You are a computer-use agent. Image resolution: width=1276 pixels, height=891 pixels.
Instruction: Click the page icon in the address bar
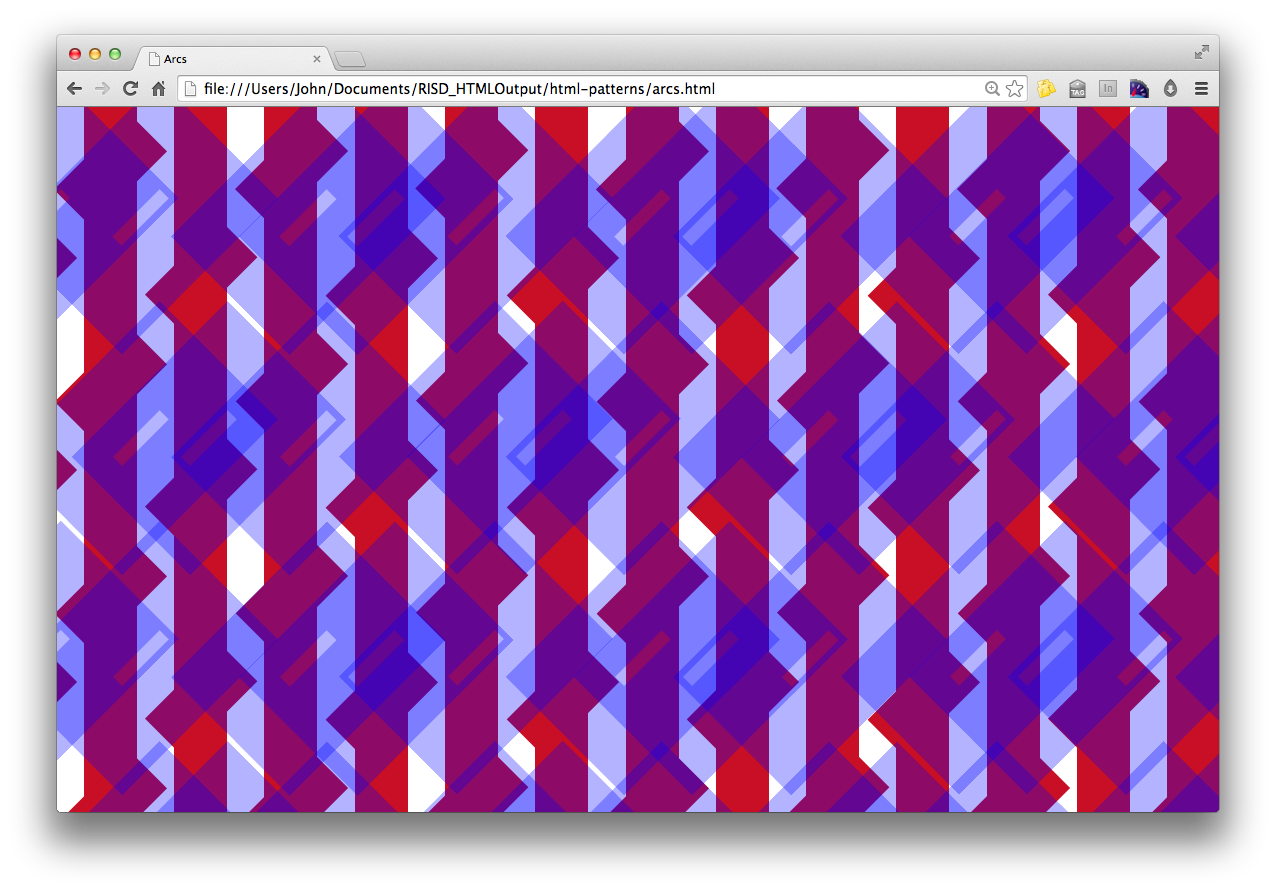pyautogui.click(x=190, y=89)
